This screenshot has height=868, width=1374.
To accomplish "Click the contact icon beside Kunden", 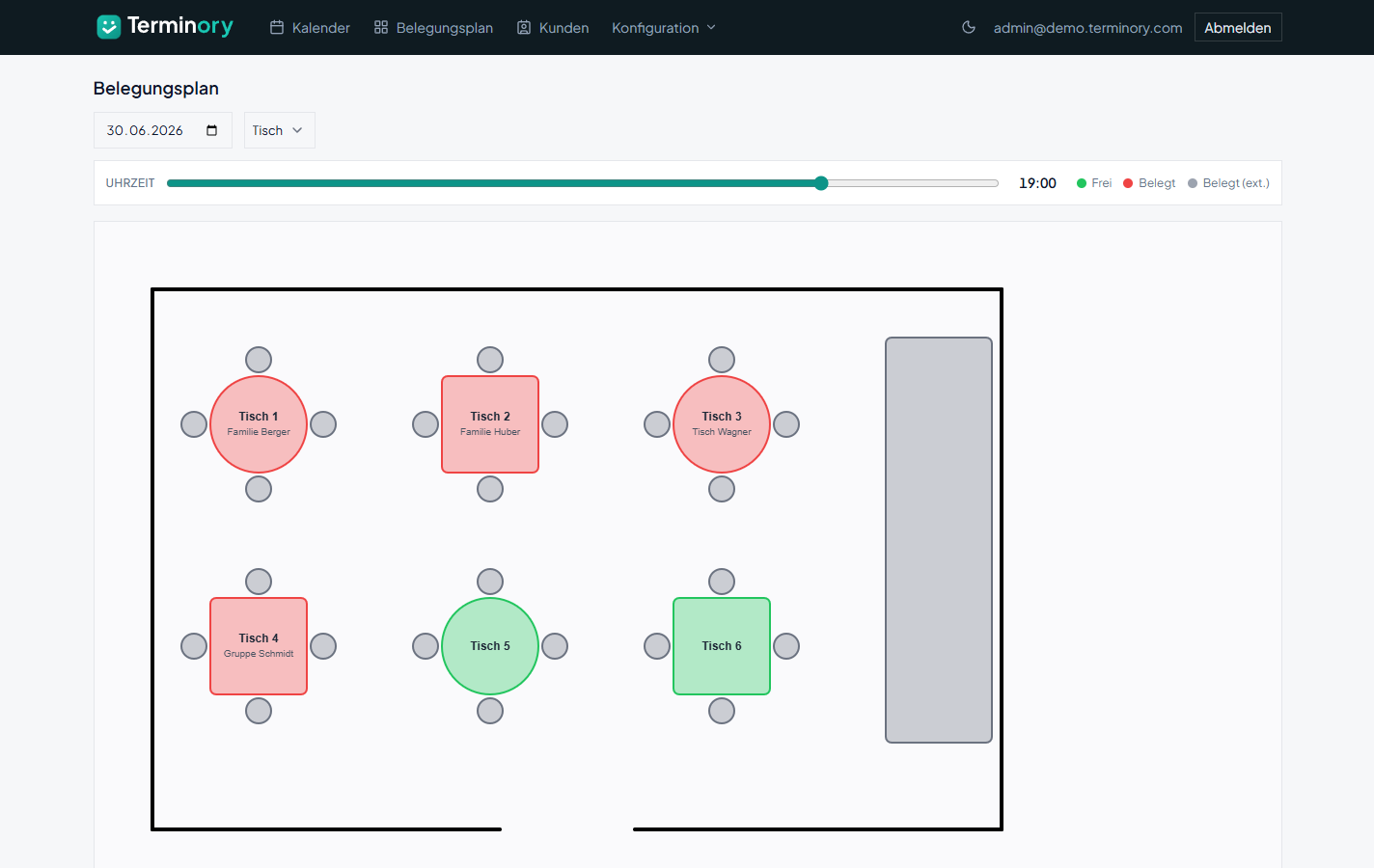I will click(524, 28).
